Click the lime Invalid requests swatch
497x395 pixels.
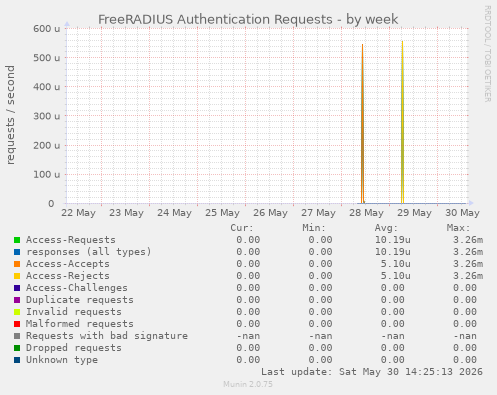(17, 312)
